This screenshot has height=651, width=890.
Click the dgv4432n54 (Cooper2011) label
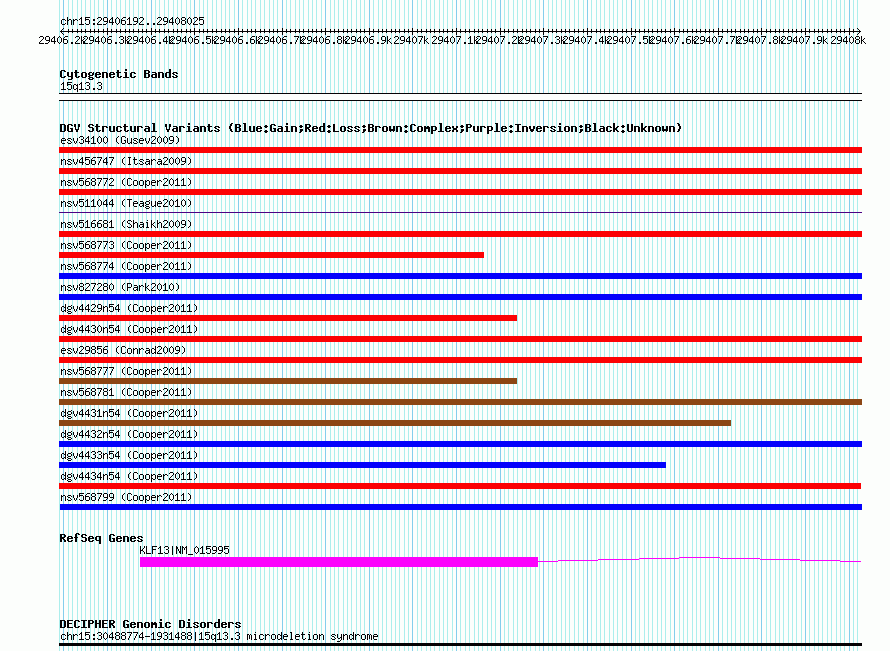pyautogui.click(x=129, y=434)
